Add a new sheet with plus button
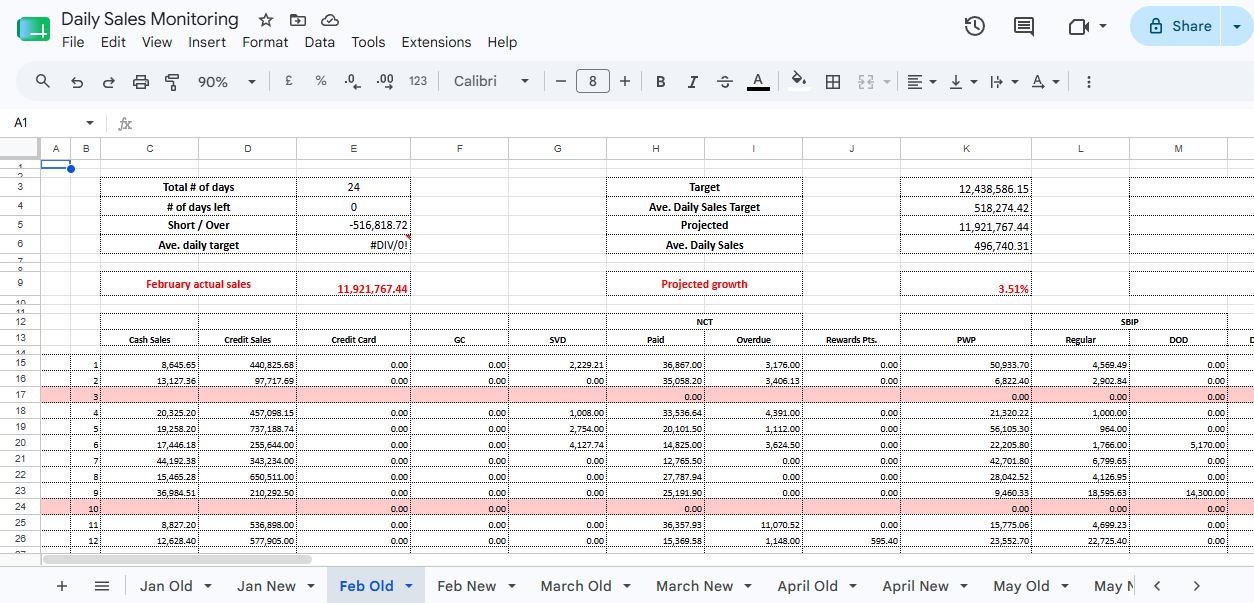Screen dimensions: 1254x603 coord(62,586)
